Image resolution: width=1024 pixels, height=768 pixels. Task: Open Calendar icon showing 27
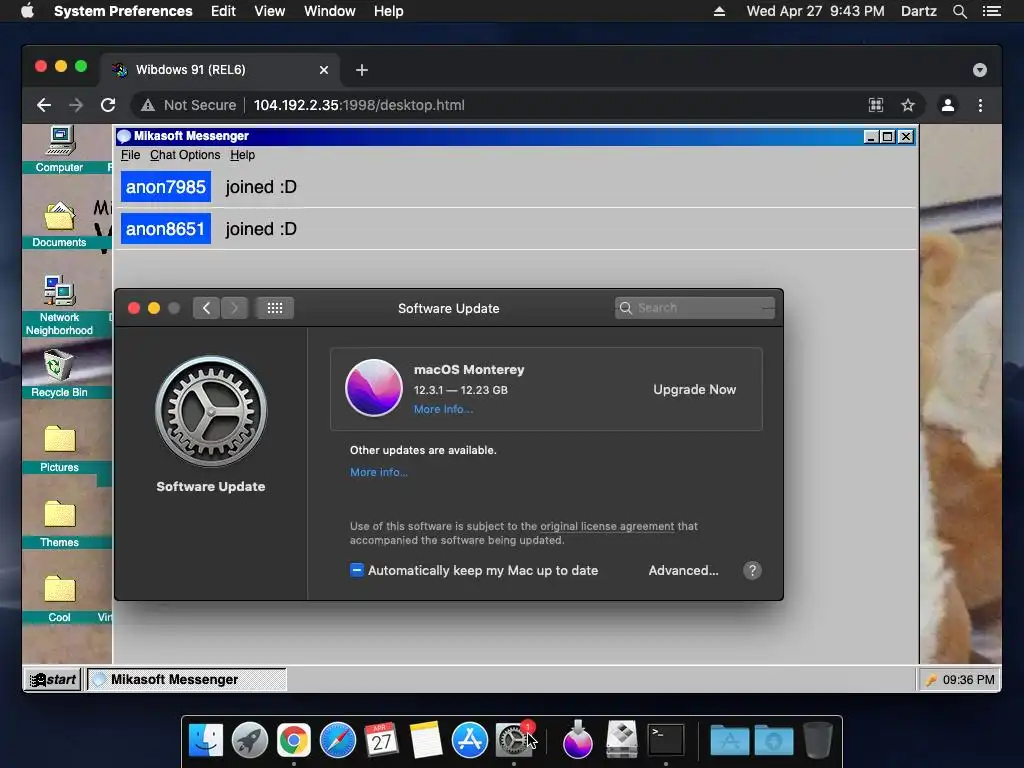tap(381, 741)
